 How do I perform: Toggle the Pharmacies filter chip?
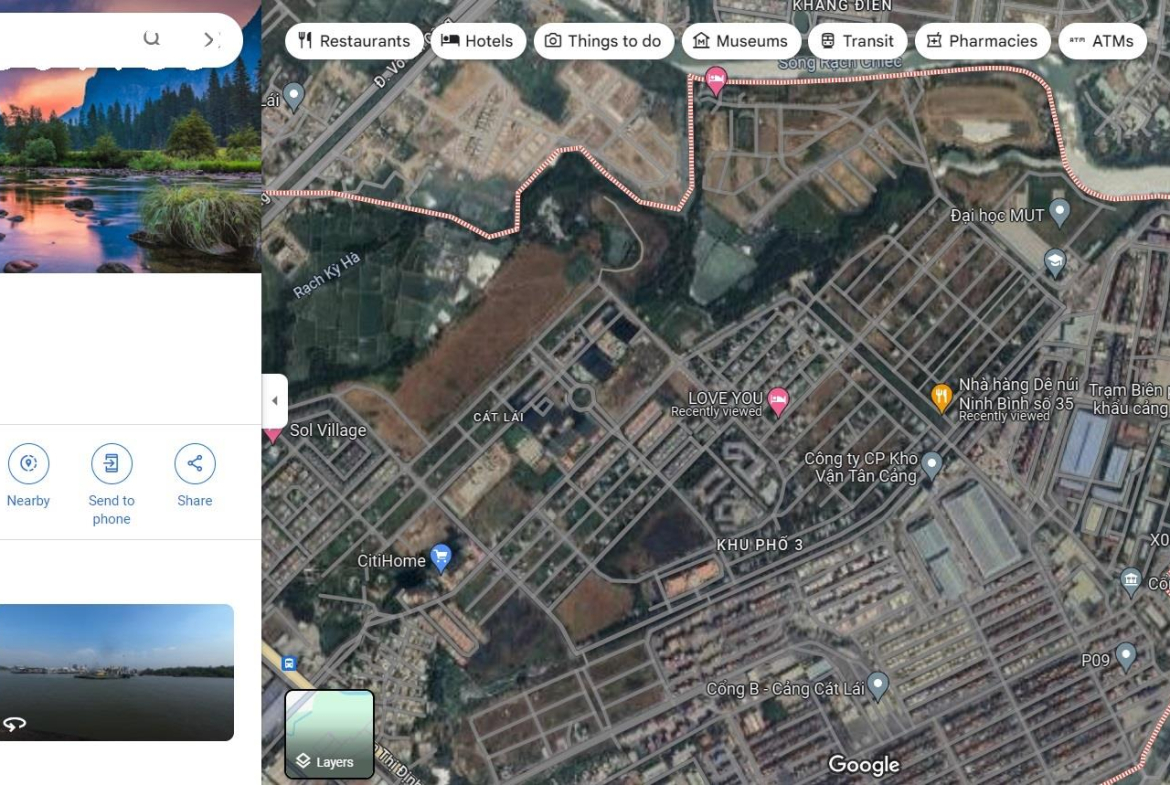click(982, 41)
